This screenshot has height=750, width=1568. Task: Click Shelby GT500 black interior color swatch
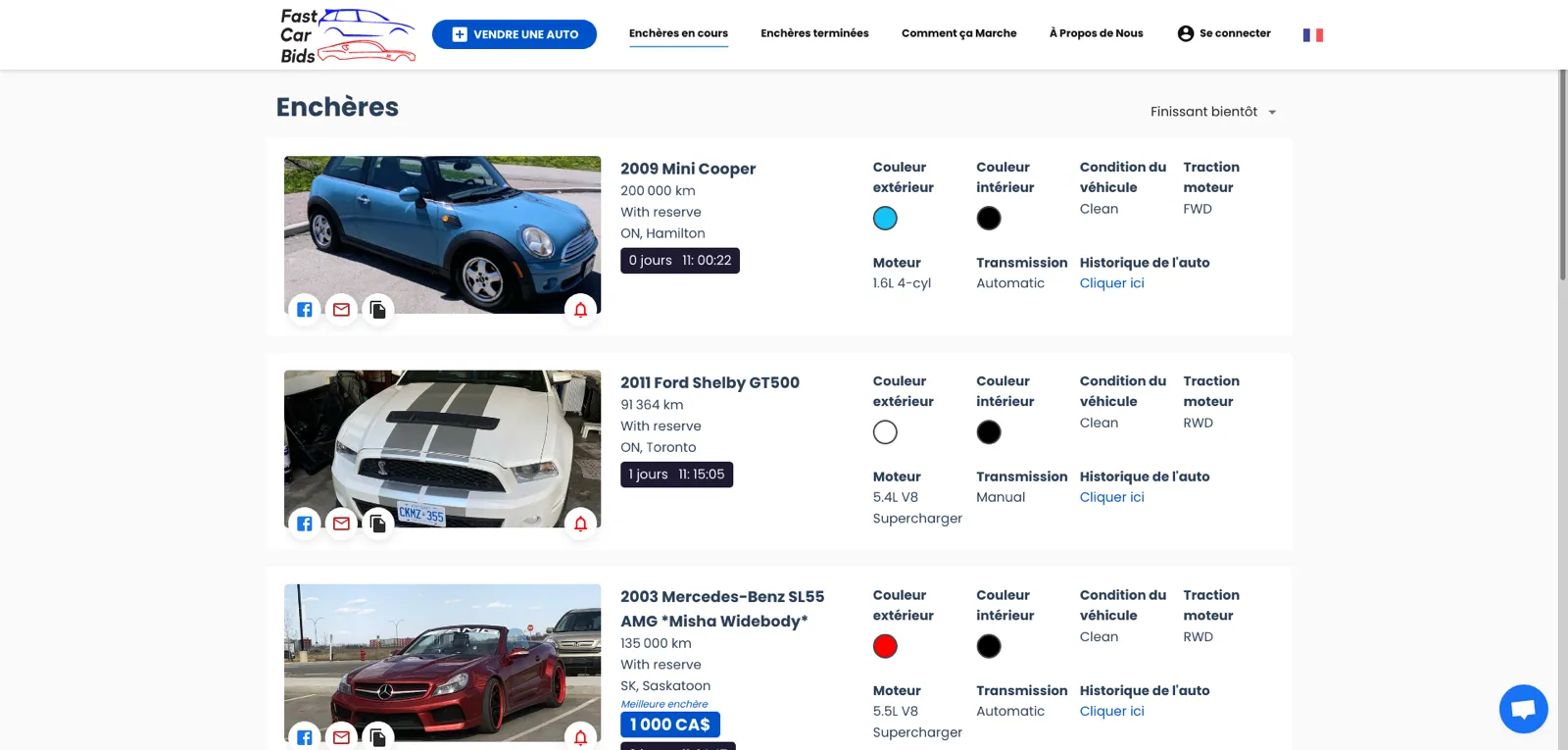pos(989,432)
